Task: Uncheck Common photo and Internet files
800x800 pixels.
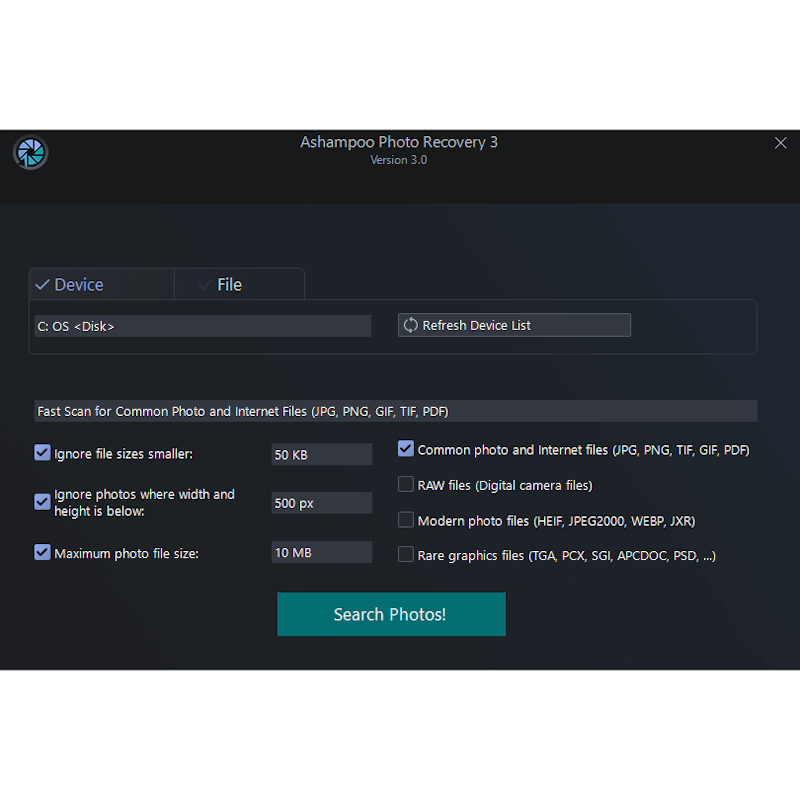Action: point(406,449)
